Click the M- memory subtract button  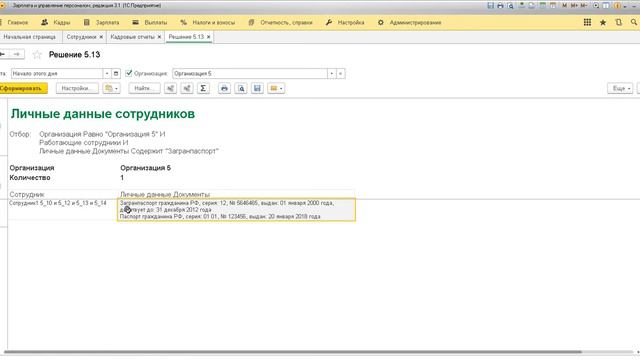tap(584, 6)
